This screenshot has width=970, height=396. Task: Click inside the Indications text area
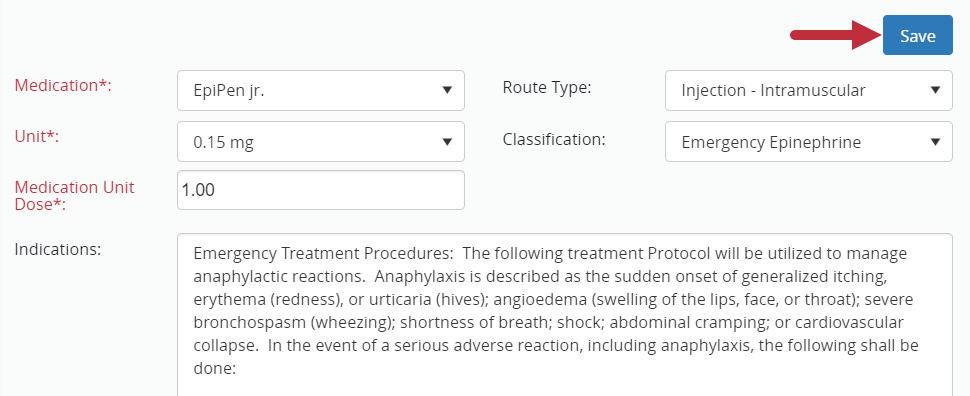(x=564, y=314)
